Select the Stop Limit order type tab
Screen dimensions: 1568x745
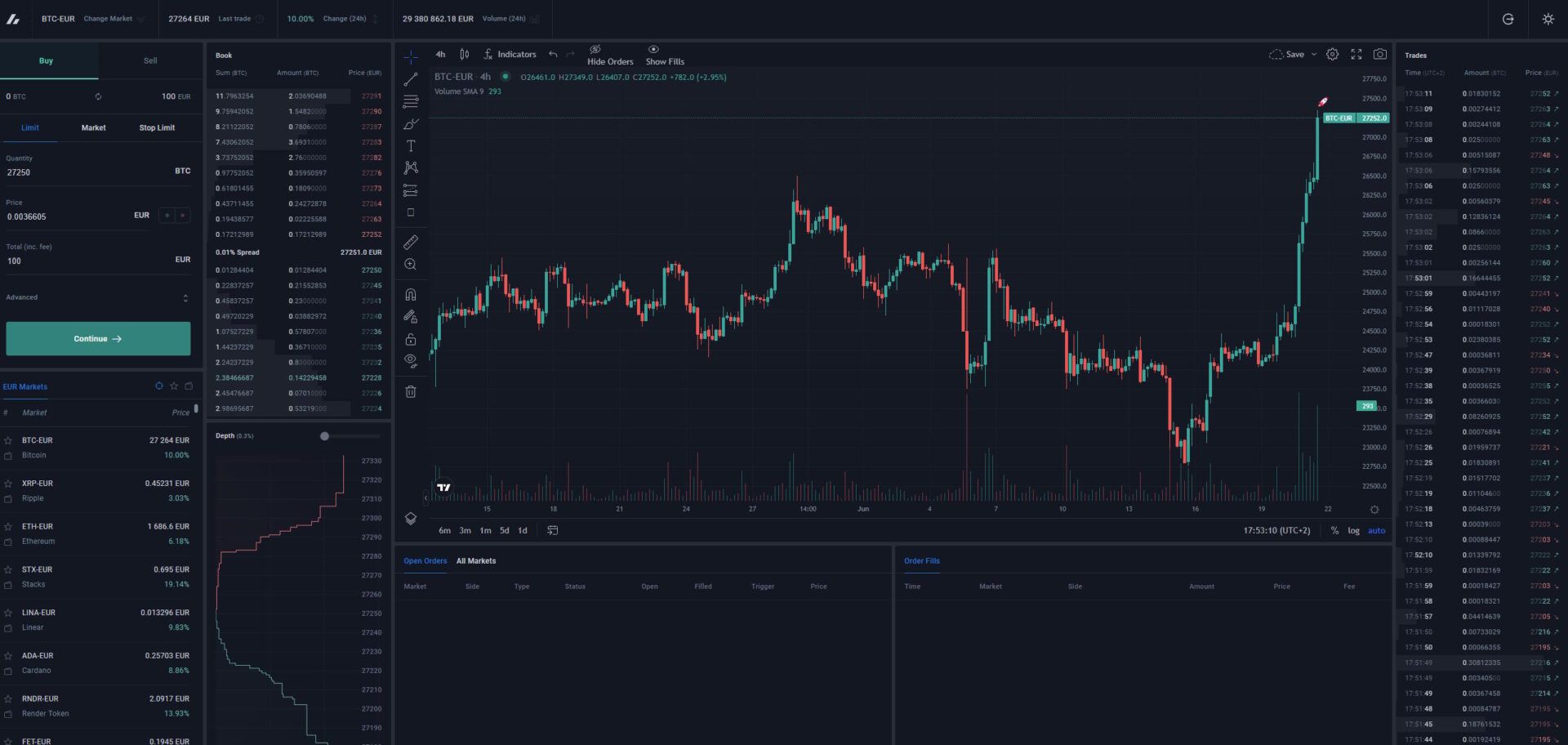point(157,128)
